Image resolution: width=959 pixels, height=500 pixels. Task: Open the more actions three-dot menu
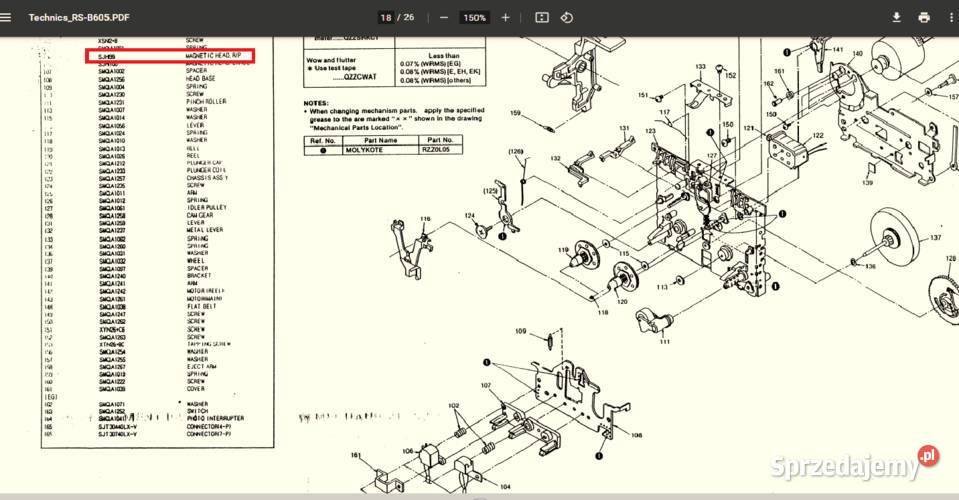pos(952,17)
